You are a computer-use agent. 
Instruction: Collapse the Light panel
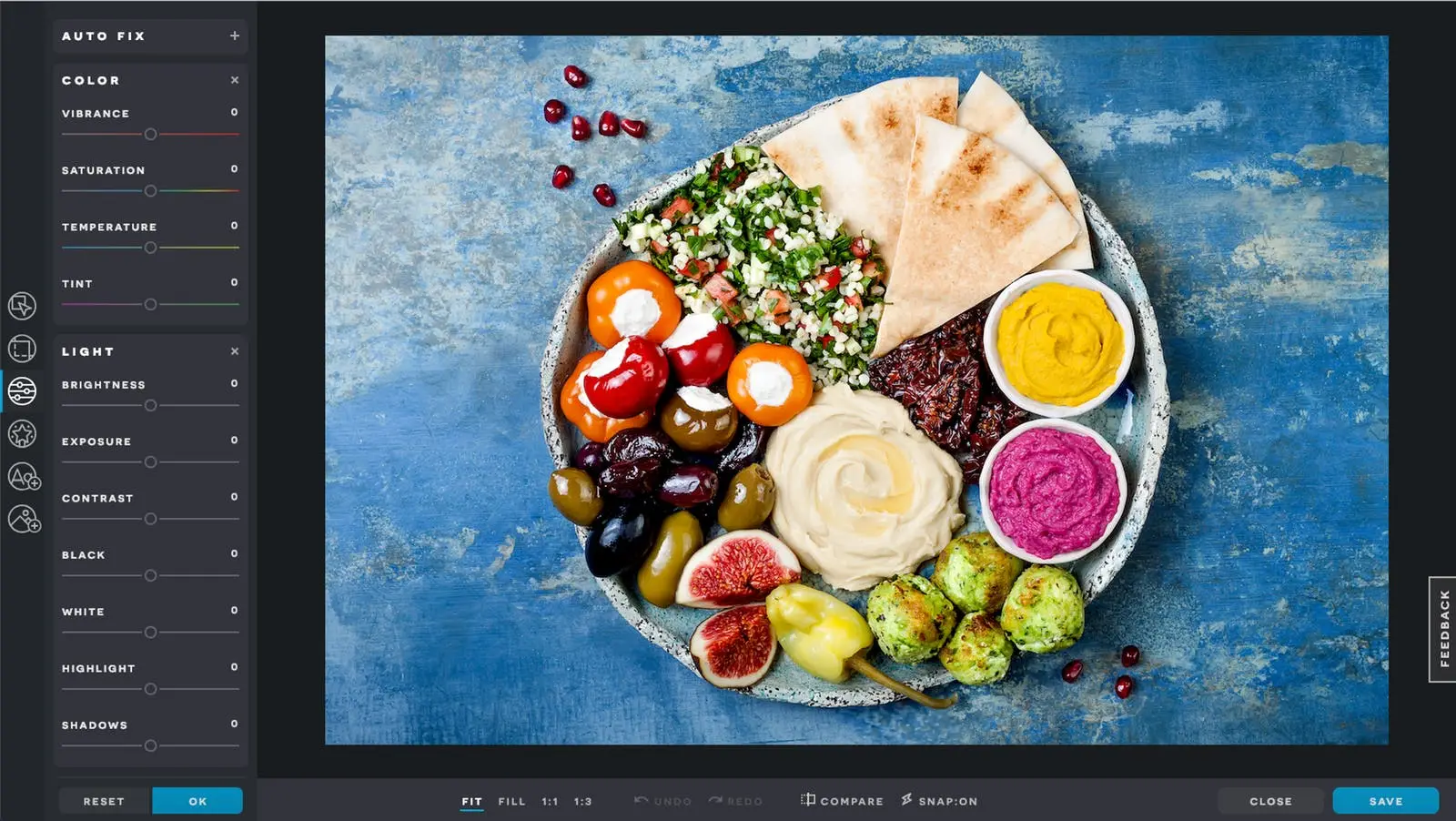(x=234, y=351)
